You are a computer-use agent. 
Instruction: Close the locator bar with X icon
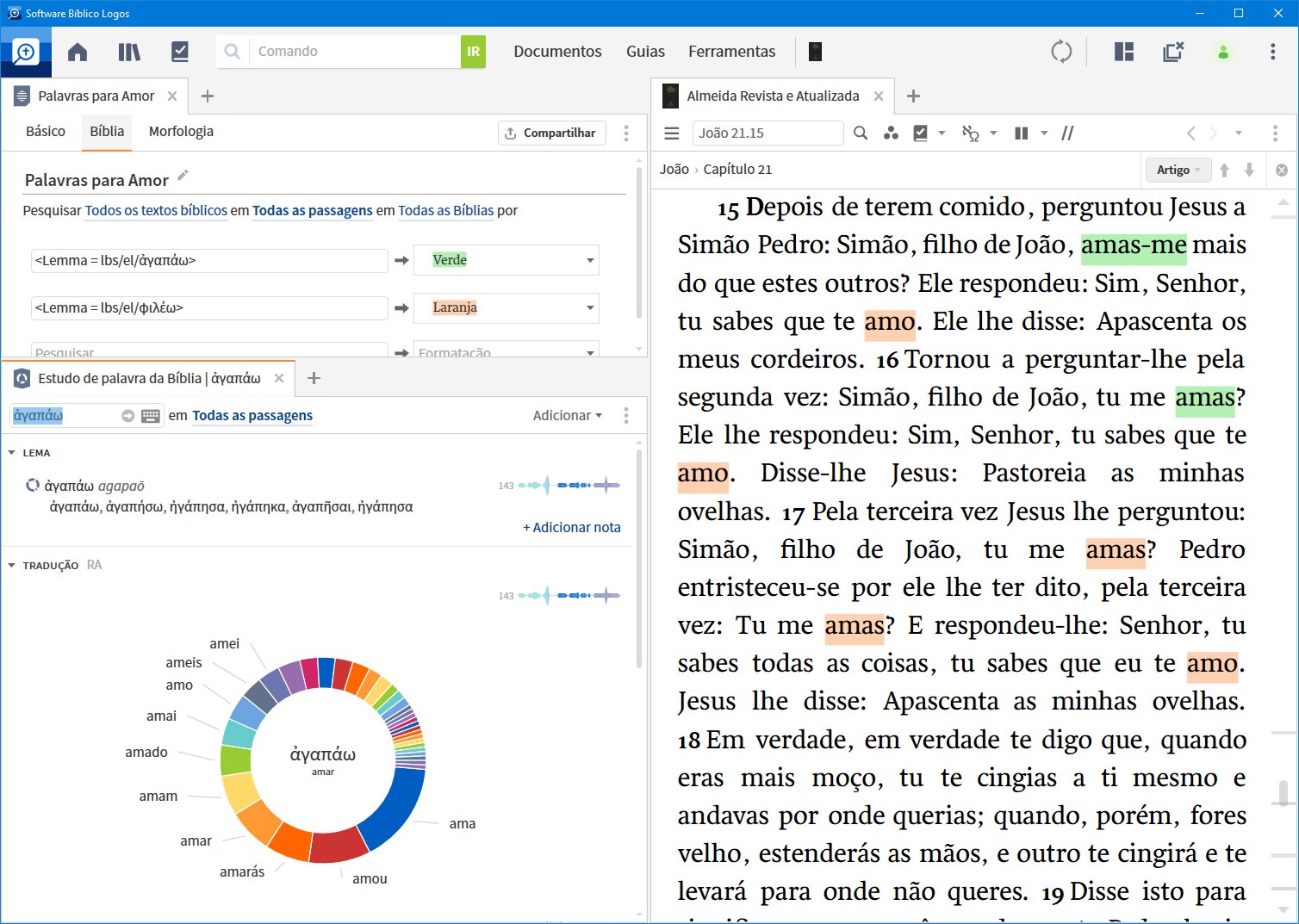tap(1282, 170)
